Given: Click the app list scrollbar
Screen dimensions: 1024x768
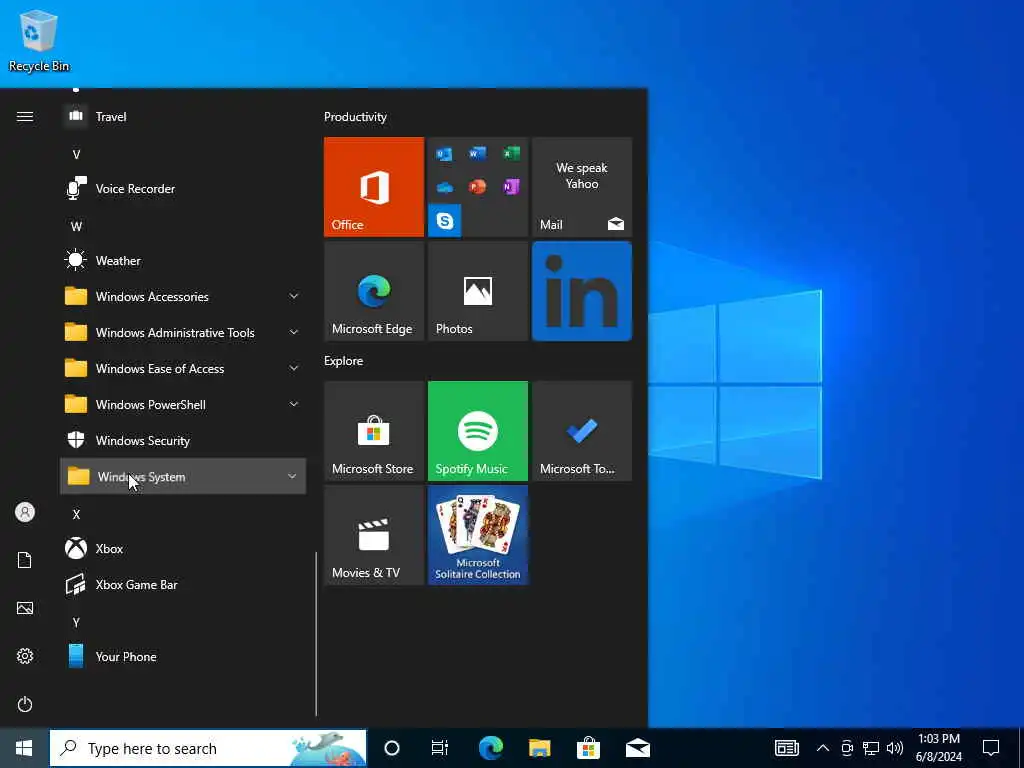Looking at the screenshot, I should [316, 633].
